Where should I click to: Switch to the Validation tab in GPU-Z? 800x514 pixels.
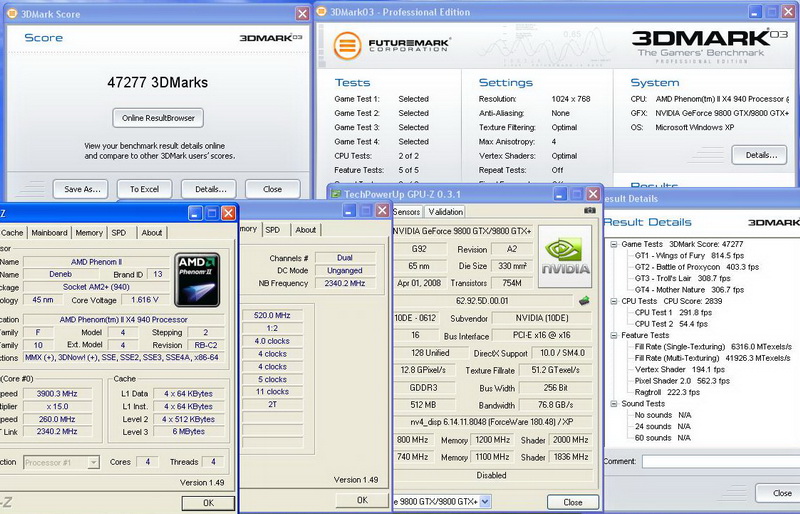445,211
